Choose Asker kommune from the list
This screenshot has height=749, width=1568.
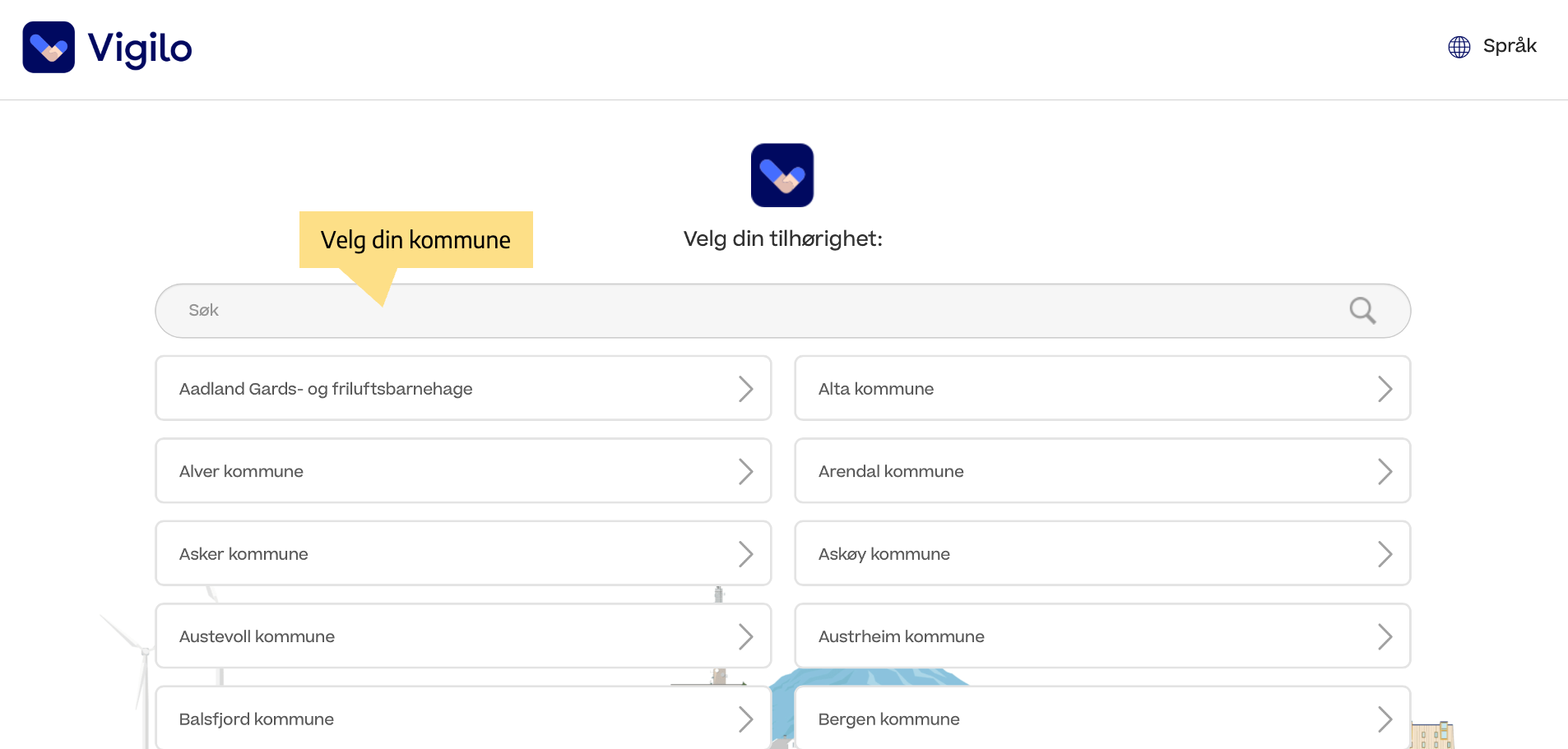tap(463, 553)
